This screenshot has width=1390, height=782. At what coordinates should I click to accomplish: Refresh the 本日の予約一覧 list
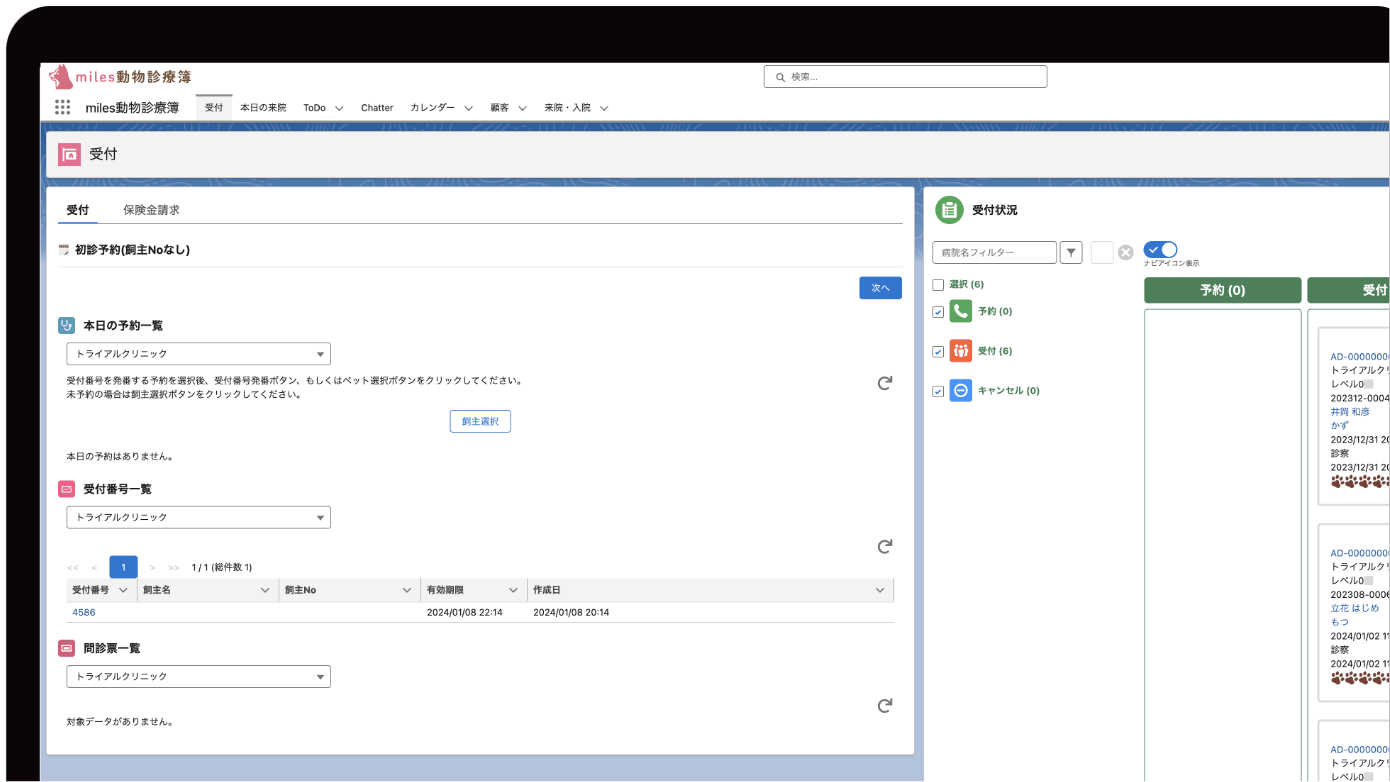pyautogui.click(x=884, y=383)
